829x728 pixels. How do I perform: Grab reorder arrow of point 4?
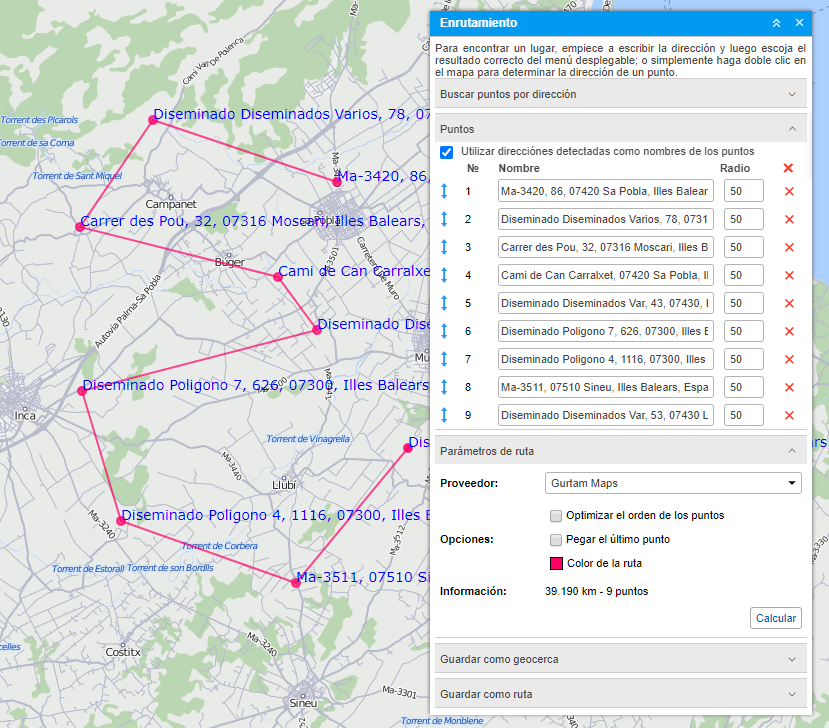(444, 275)
